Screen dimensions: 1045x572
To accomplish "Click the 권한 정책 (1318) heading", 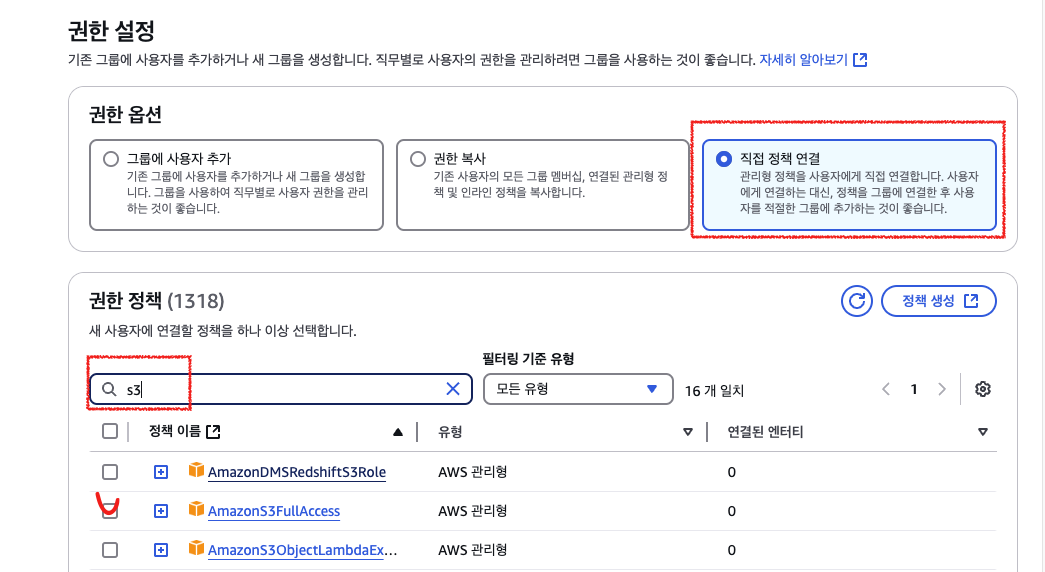I will (157, 301).
